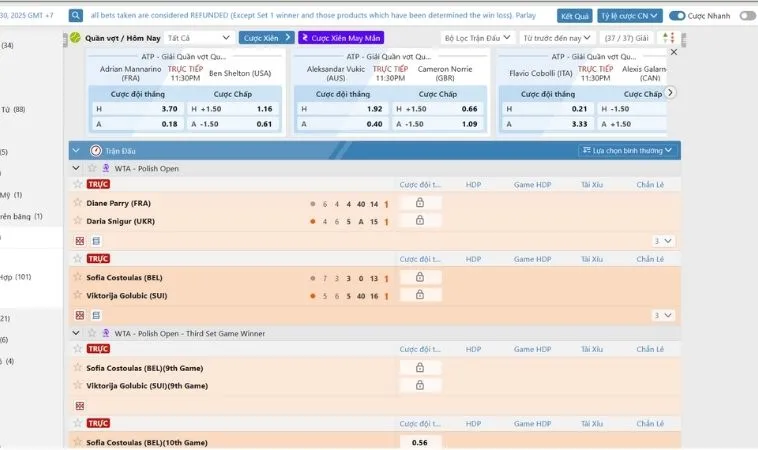Collapse the WTA - Polish Open section
The height and width of the screenshot is (450, 758).
76,168
